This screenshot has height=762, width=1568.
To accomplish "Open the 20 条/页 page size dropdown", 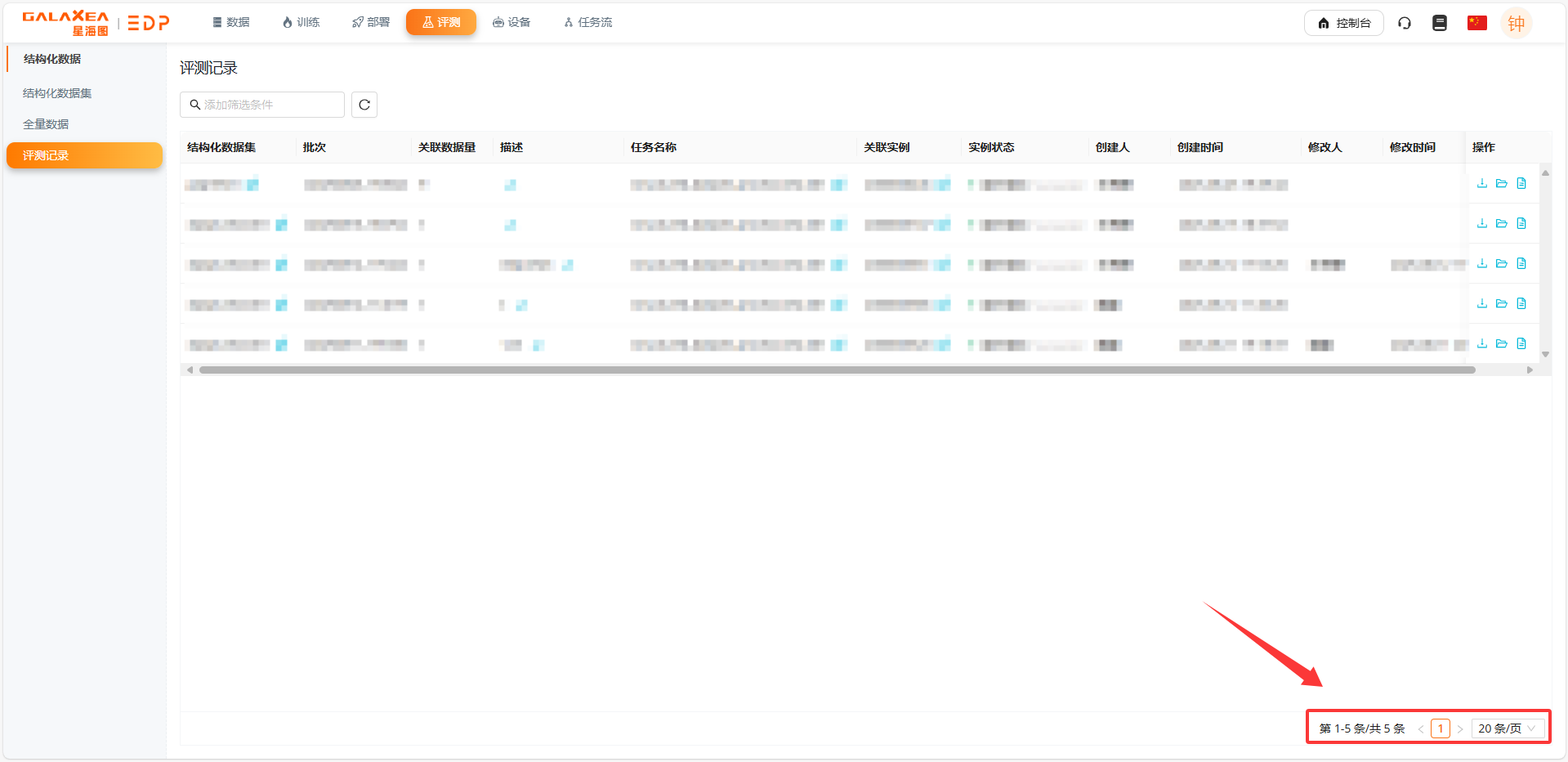I will point(1508,728).
